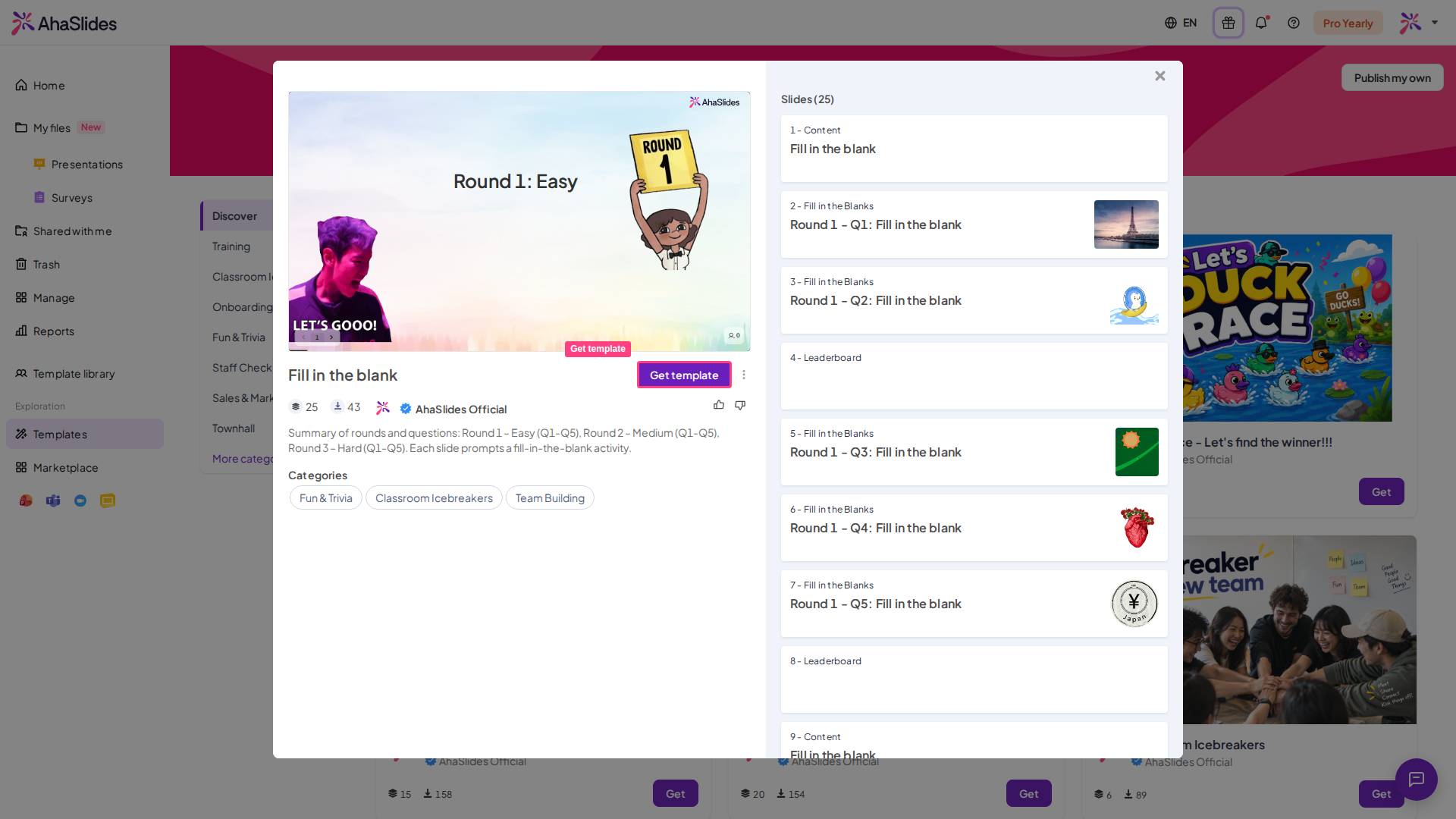Select the Team Building category chip
Viewport: 1456px width, 819px height.
click(550, 497)
